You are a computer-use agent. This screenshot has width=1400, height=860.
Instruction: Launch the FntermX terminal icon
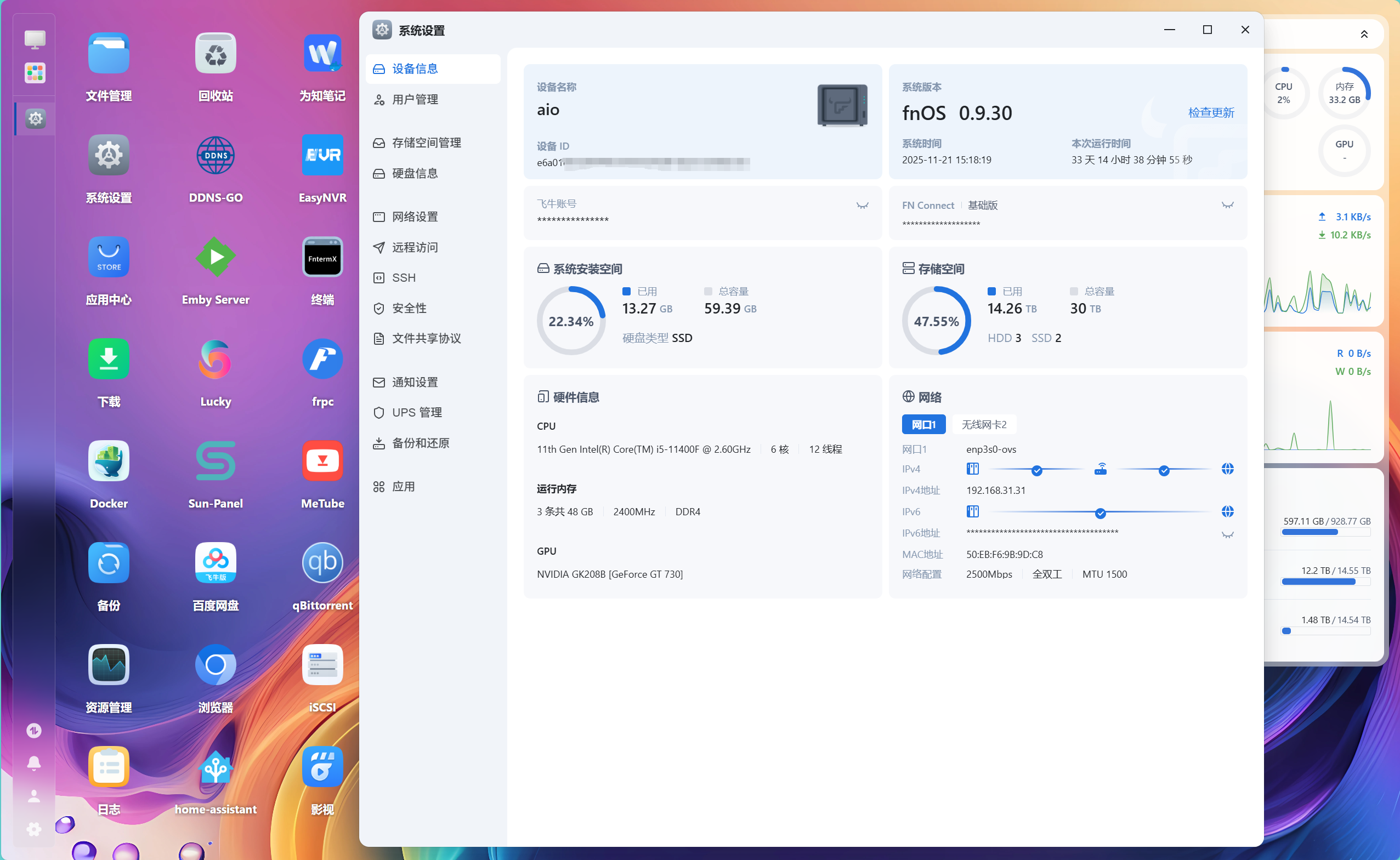[322, 257]
